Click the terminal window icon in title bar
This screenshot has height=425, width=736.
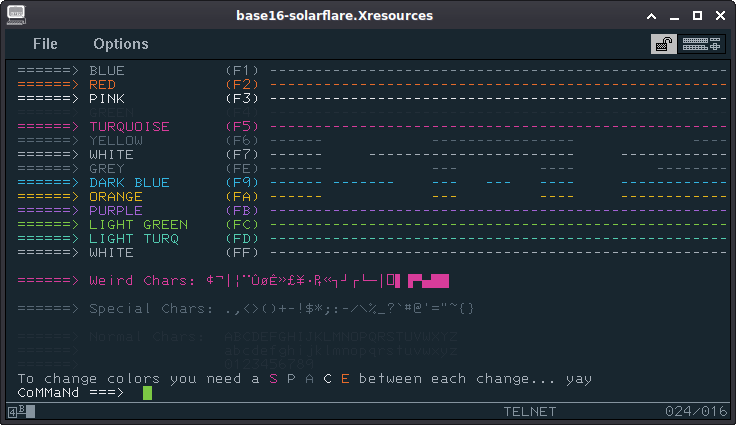(16, 15)
